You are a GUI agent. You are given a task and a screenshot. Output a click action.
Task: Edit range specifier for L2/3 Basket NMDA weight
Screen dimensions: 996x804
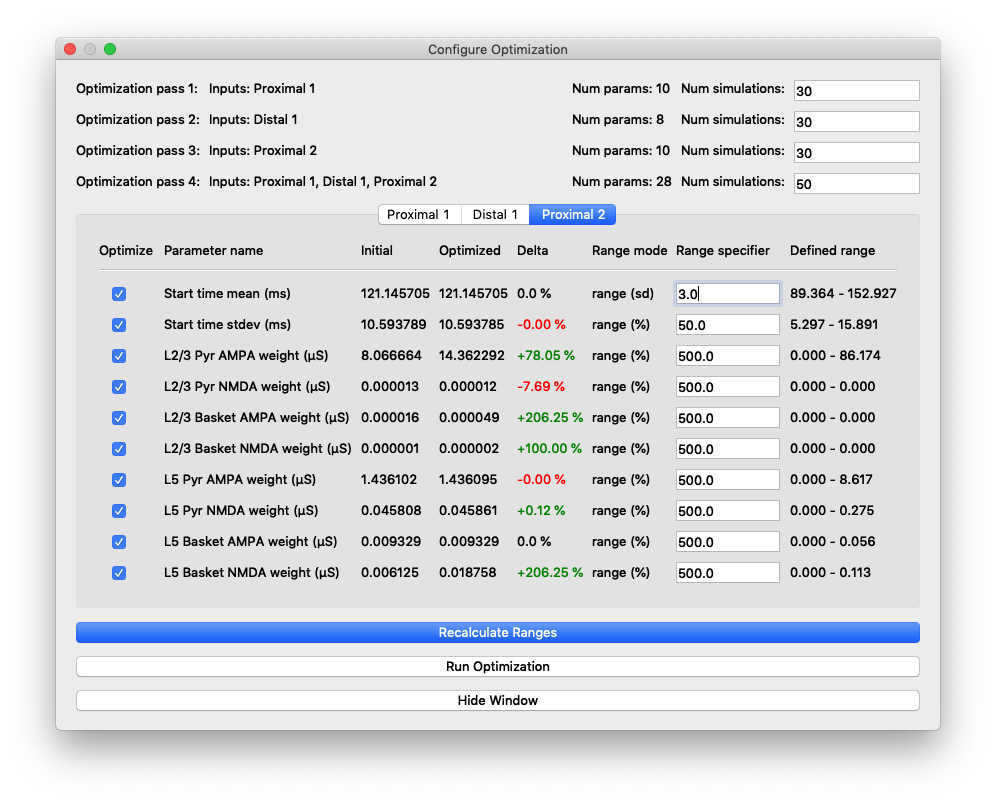click(x=727, y=449)
